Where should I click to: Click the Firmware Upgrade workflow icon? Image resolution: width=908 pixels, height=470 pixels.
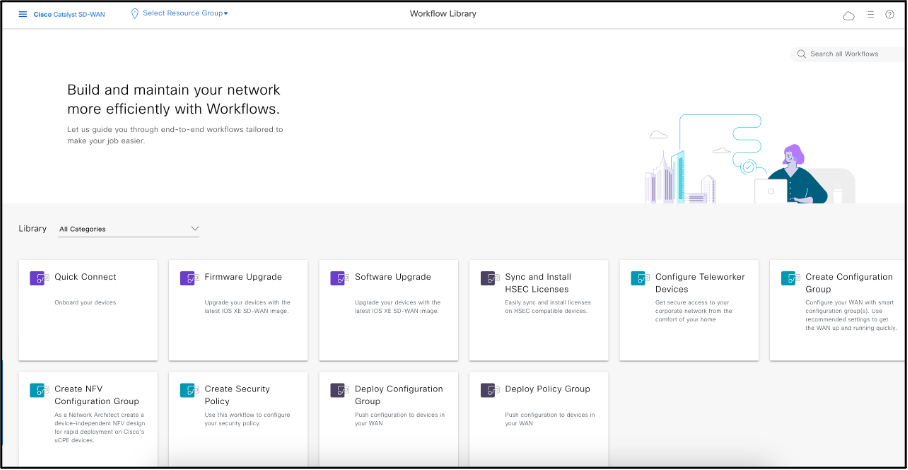point(189,278)
